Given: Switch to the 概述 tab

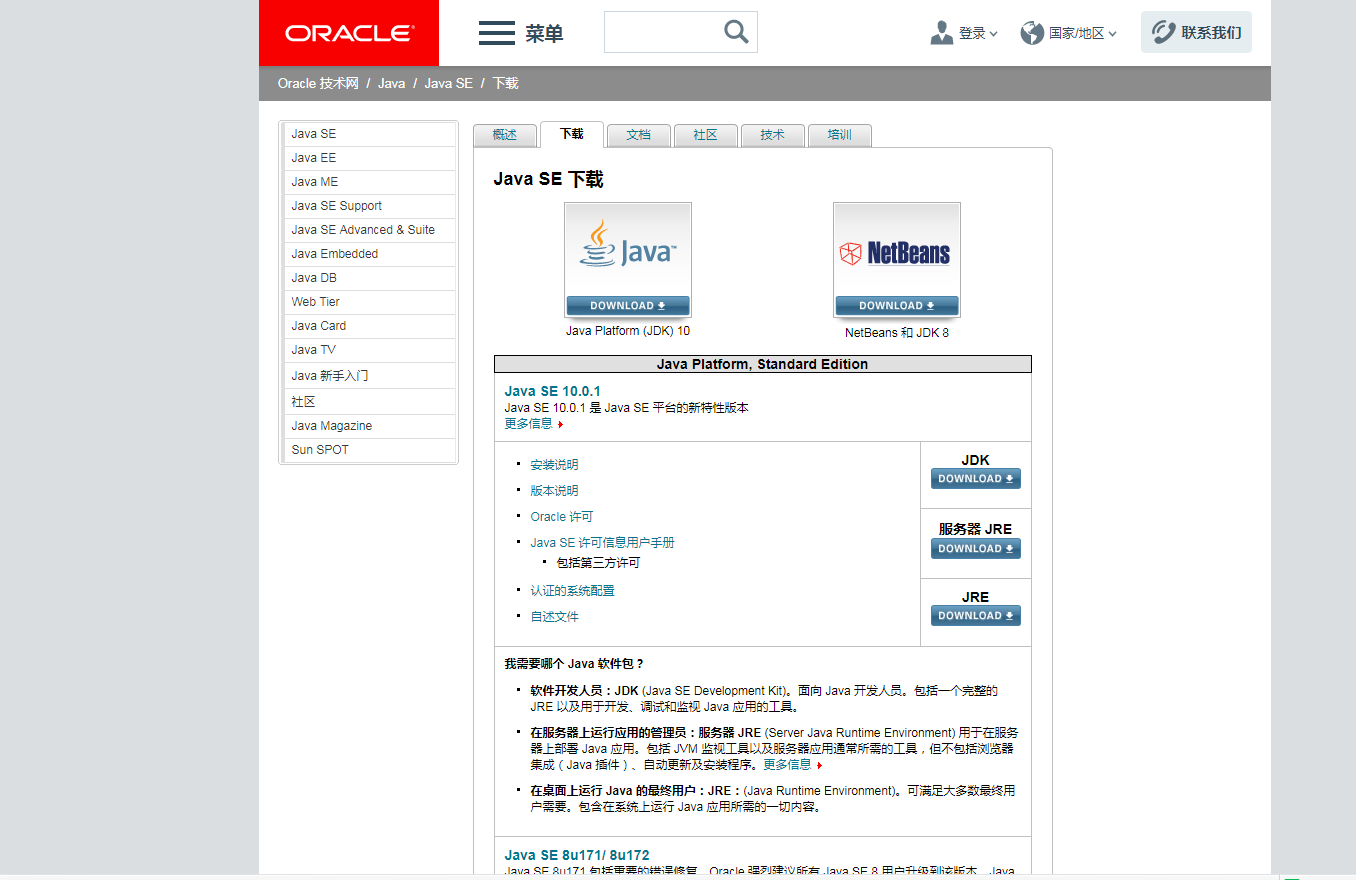Looking at the screenshot, I should click(505, 135).
